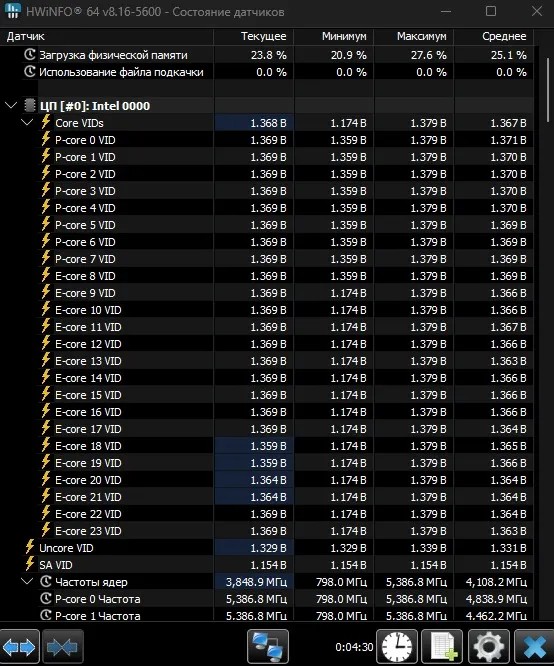Screen dimensions: 554x666
Task: Select the P-core 6 VID row
Action: click(x=267, y=242)
